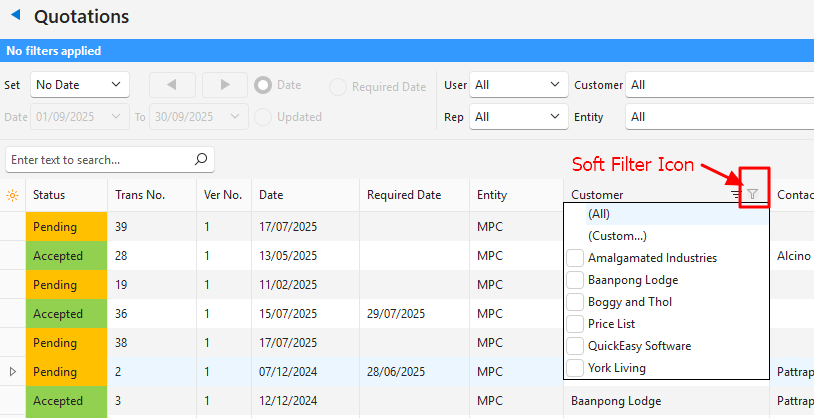Tick the Baanpong Lodge filter checkbox
814x418 pixels.
(x=575, y=280)
